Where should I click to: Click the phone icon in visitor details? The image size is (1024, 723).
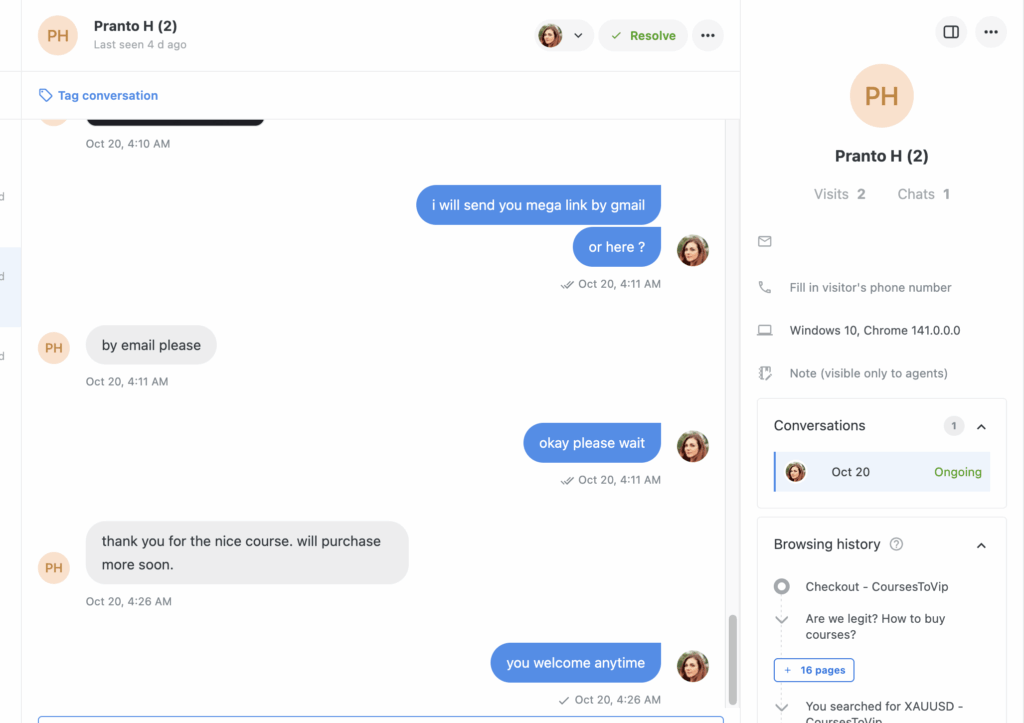(x=765, y=288)
